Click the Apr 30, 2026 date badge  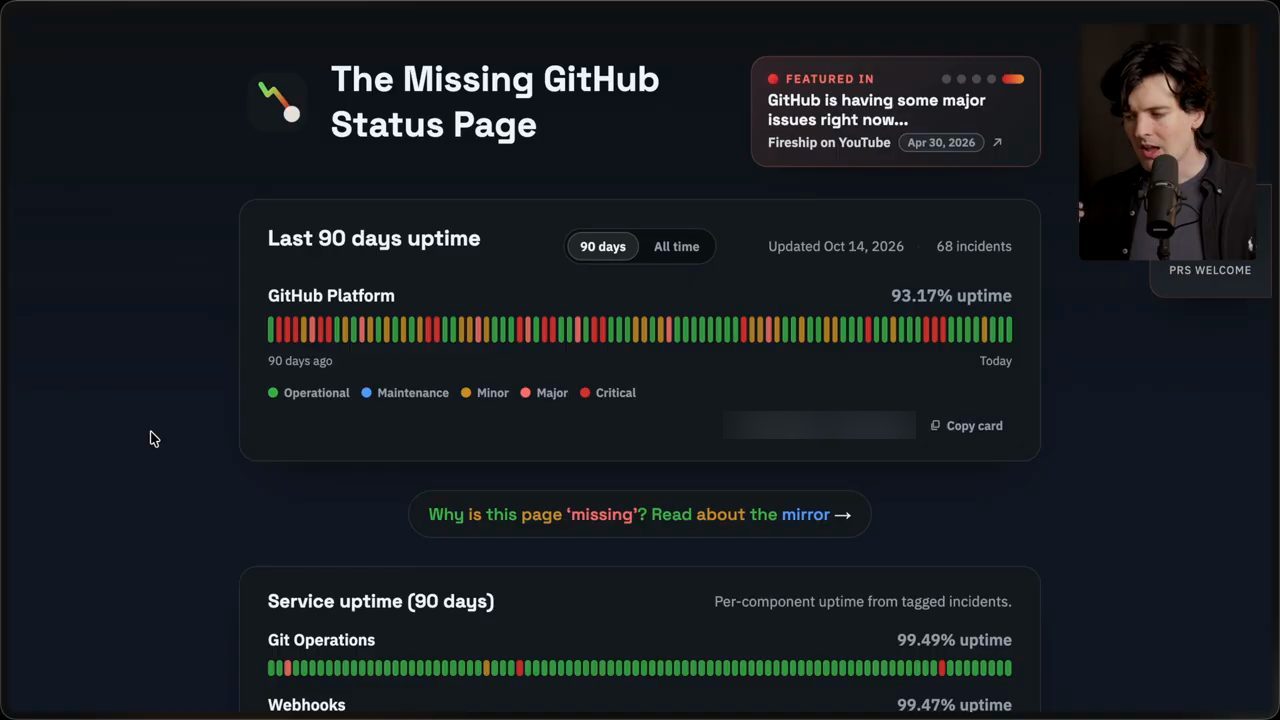coord(941,142)
